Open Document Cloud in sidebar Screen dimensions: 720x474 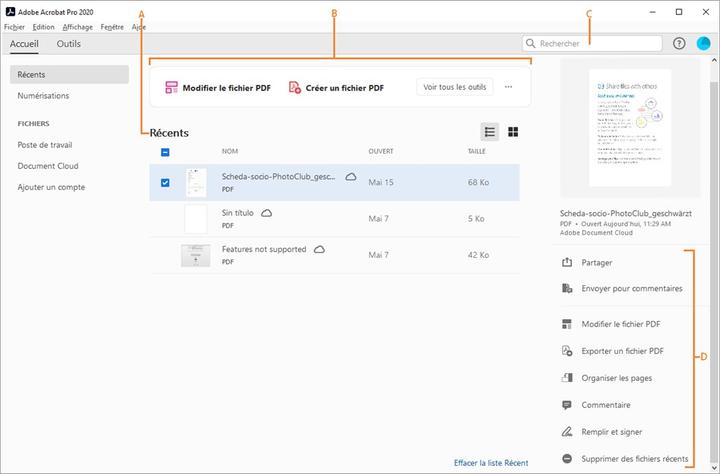[48, 166]
